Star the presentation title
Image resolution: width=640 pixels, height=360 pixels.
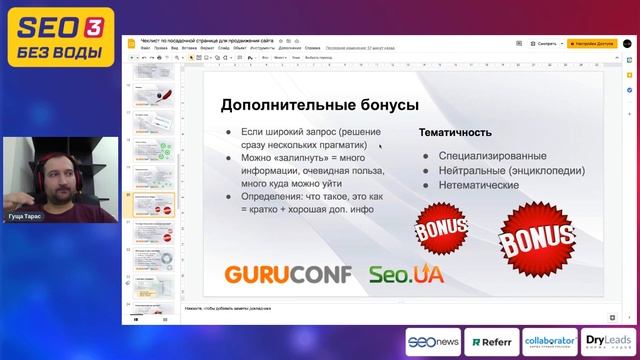[280, 41]
